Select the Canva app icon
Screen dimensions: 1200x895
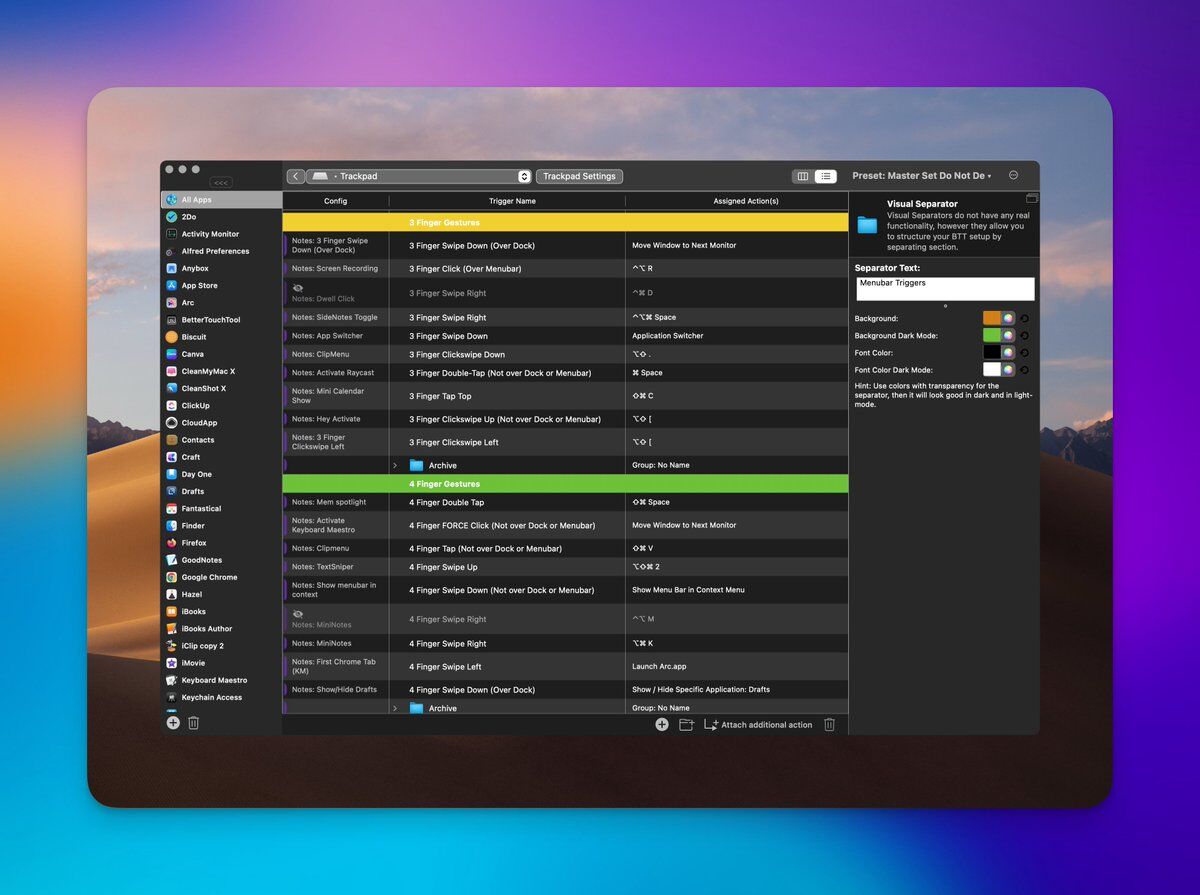172,354
